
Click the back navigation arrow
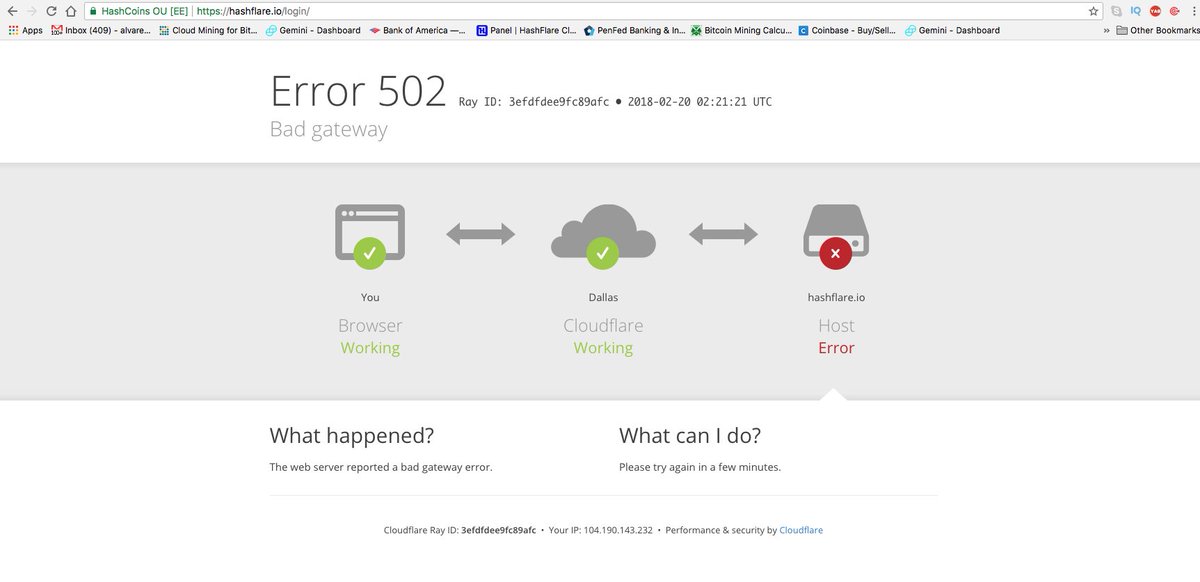click(x=11, y=11)
